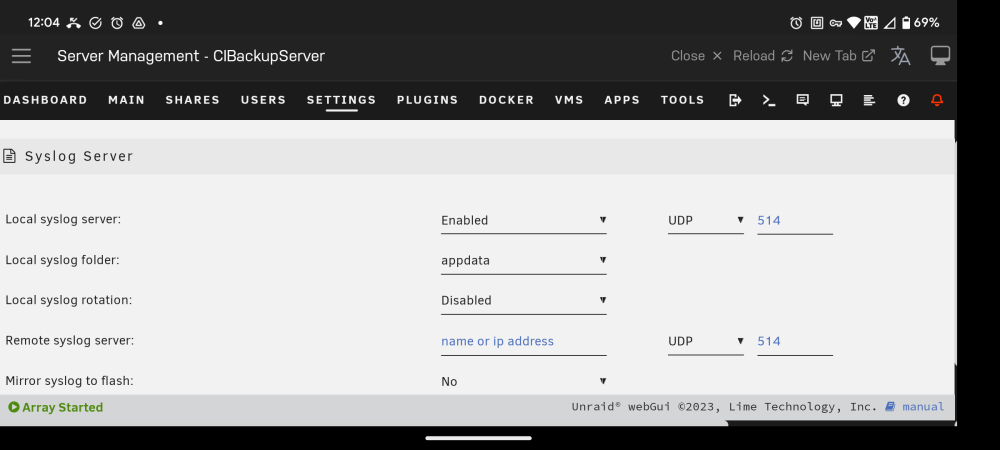
Task: Tap the triangle drive notification icon
Action: pyautogui.click(x=138, y=23)
